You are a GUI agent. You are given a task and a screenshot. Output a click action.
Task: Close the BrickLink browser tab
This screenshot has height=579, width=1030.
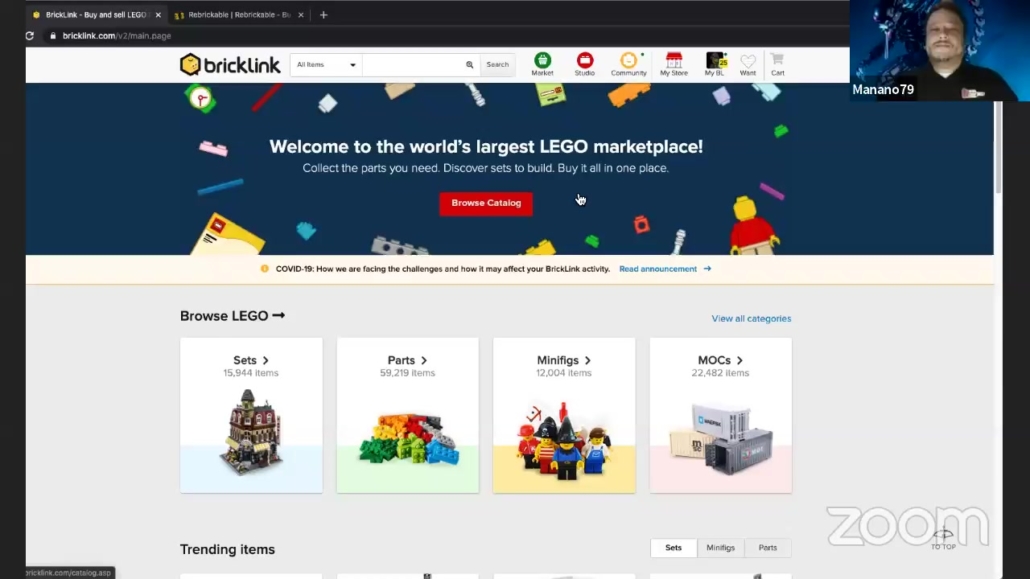click(x=158, y=14)
